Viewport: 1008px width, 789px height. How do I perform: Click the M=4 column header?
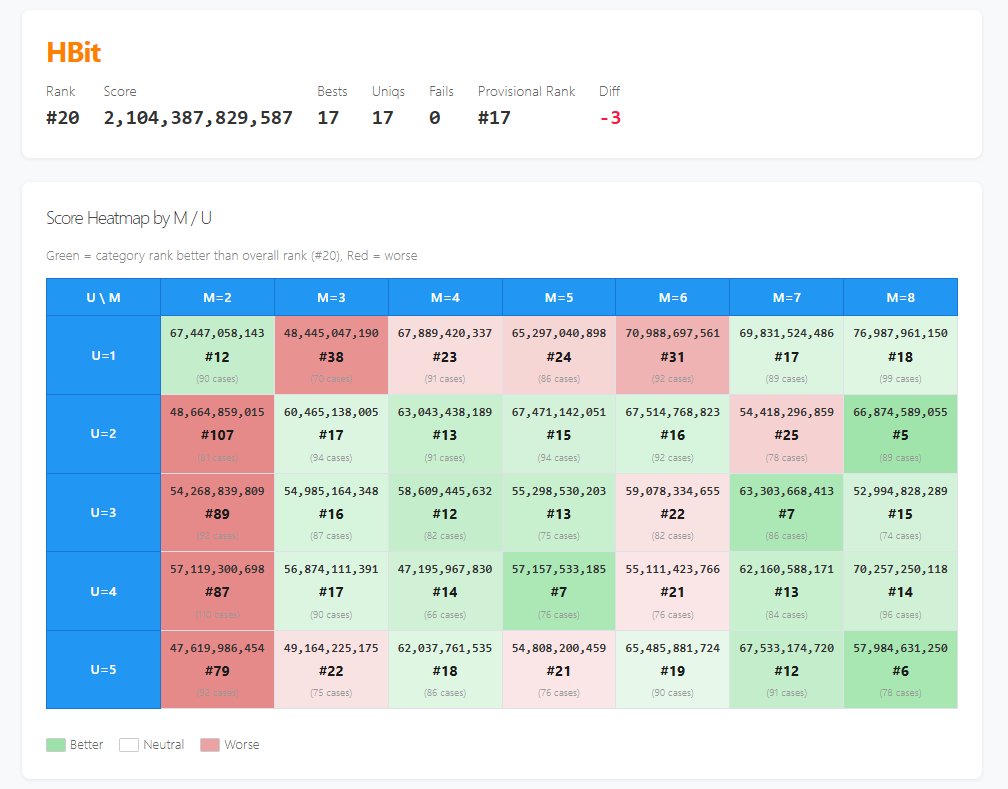pyautogui.click(x=445, y=297)
